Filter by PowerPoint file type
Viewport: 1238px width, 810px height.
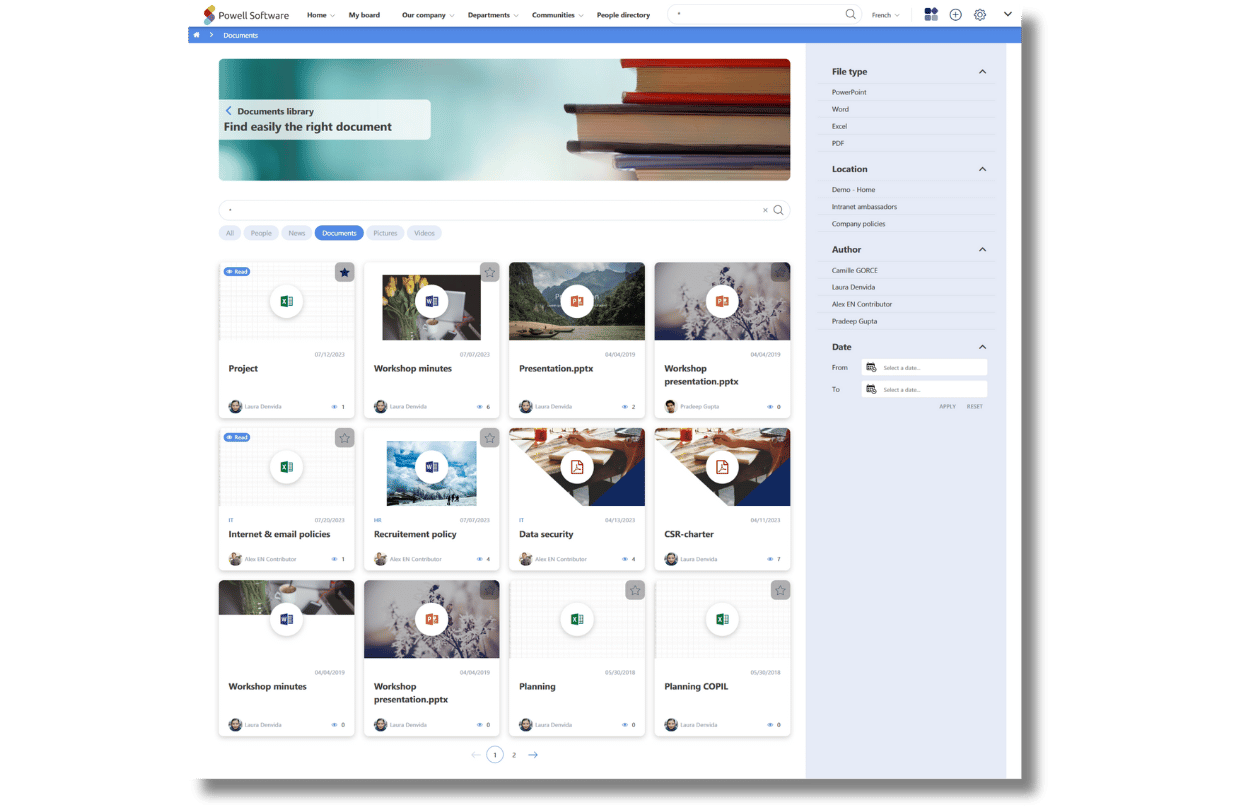coord(849,92)
